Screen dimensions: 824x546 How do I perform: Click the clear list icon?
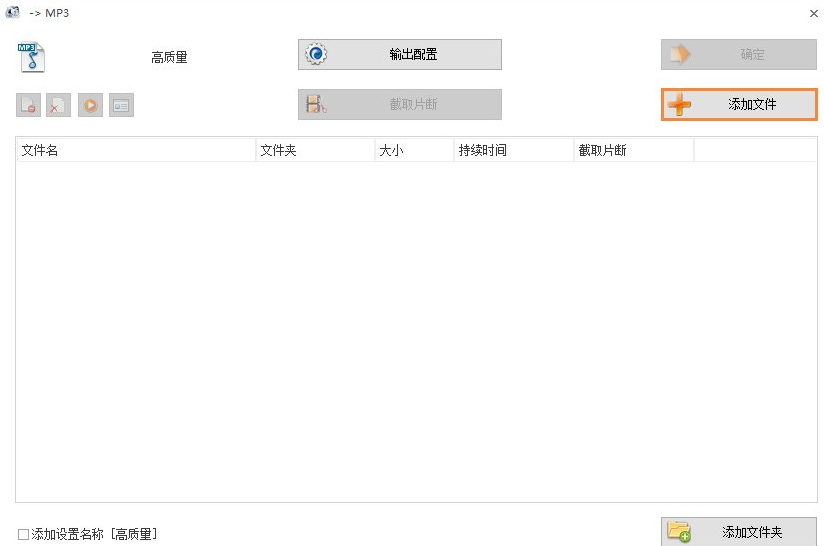tap(58, 105)
